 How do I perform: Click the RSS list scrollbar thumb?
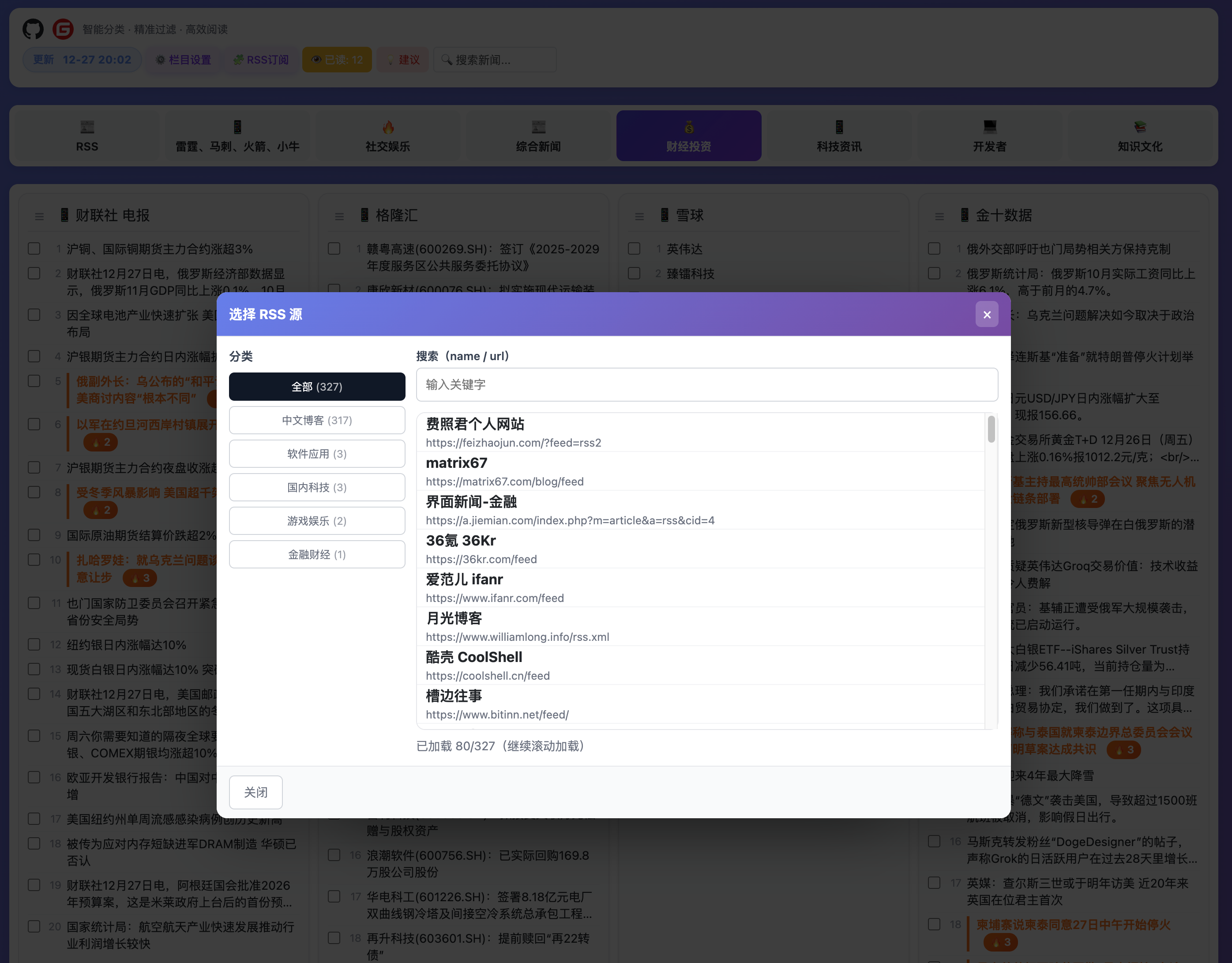(x=991, y=429)
